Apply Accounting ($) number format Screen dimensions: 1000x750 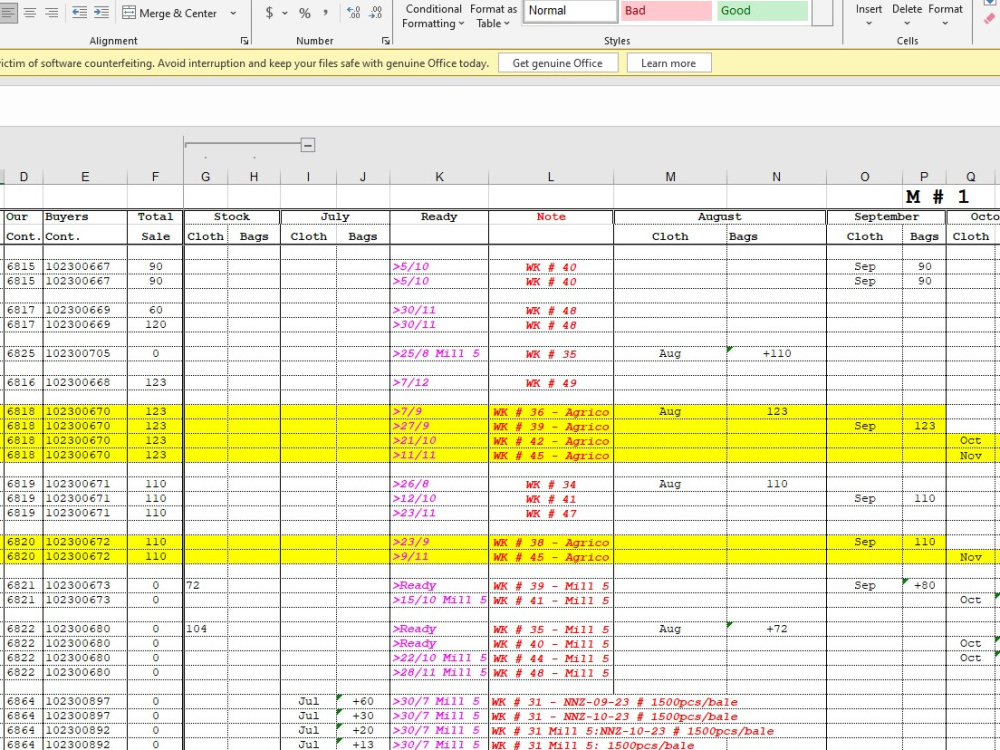point(269,13)
